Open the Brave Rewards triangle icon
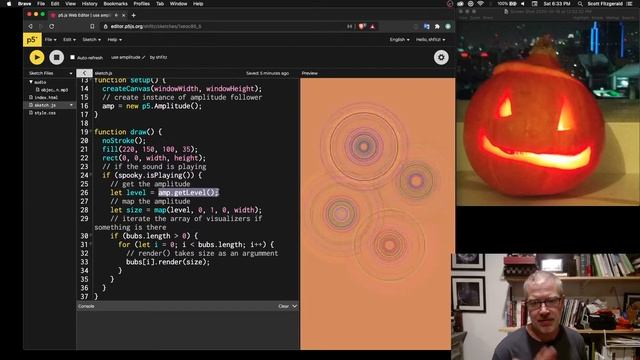 373,27
